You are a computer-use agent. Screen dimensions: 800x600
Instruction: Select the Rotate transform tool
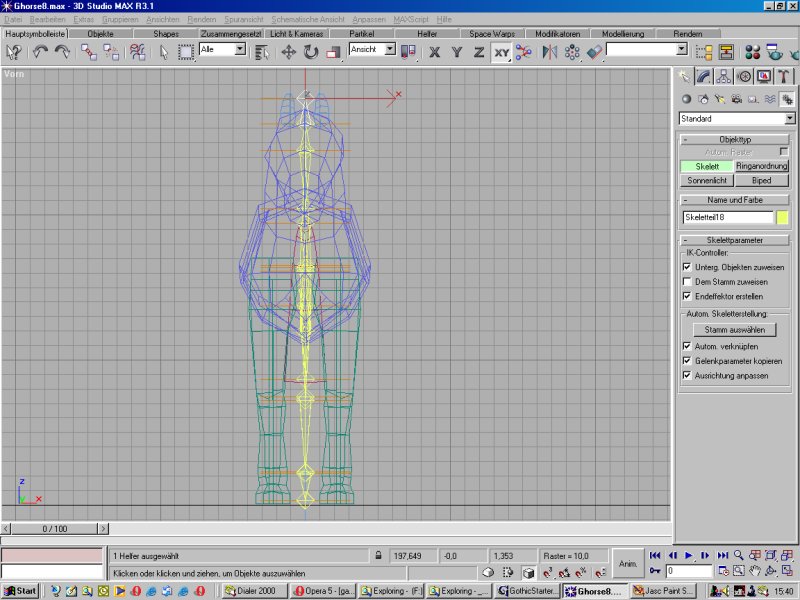311,51
